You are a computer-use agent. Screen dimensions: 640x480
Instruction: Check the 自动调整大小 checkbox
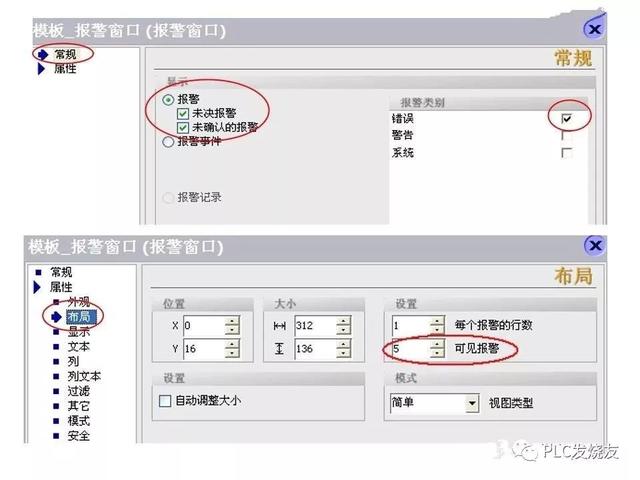[165, 401]
